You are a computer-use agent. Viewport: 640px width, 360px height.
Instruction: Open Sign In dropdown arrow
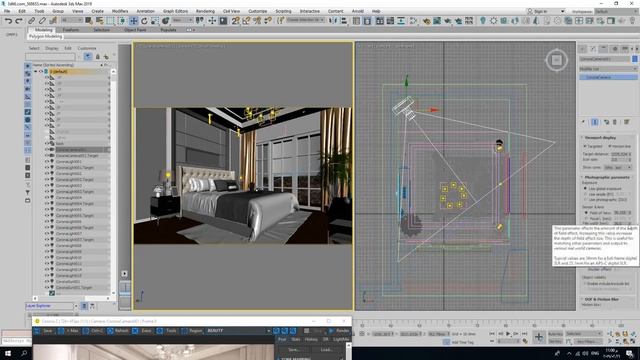point(562,11)
